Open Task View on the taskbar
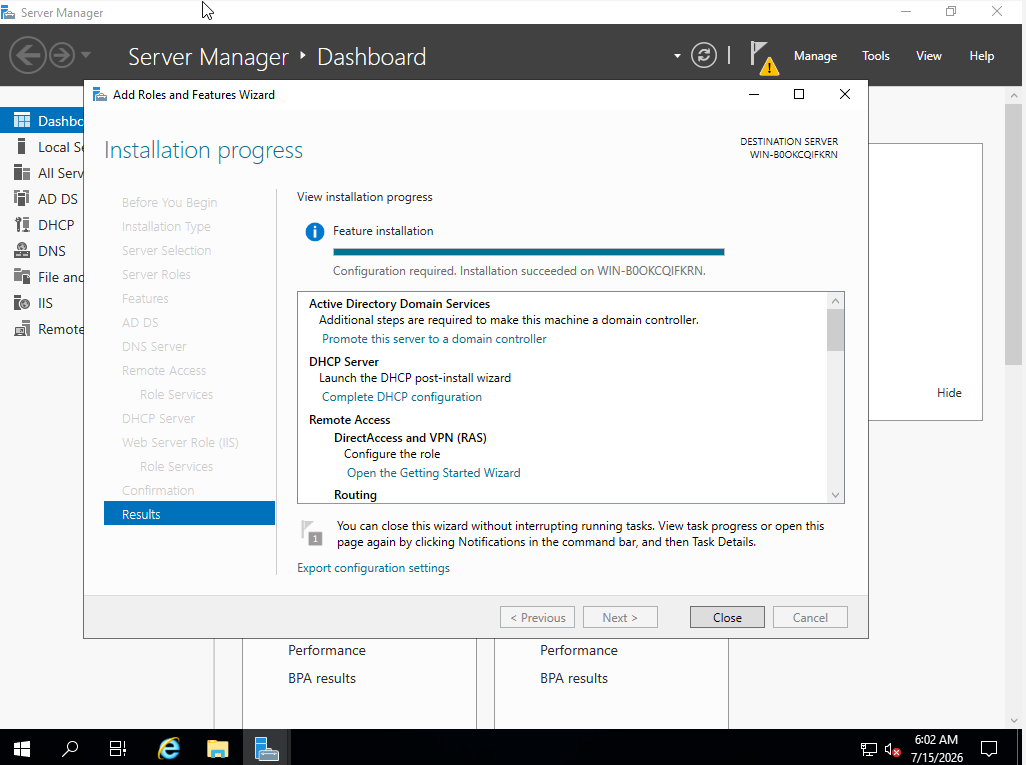1026x765 pixels. [118, 748]
